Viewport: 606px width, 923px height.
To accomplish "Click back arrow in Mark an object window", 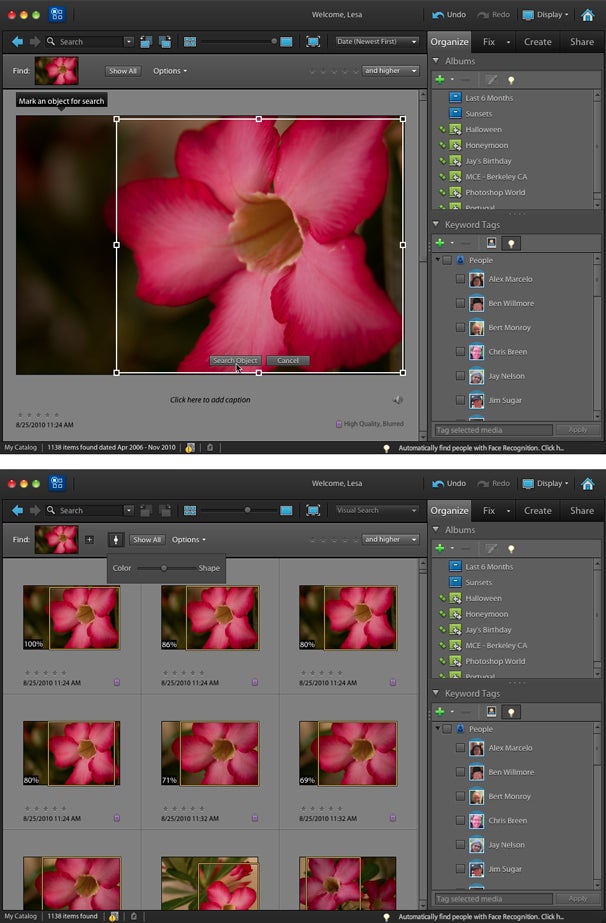I will click(x=17, y=42).
